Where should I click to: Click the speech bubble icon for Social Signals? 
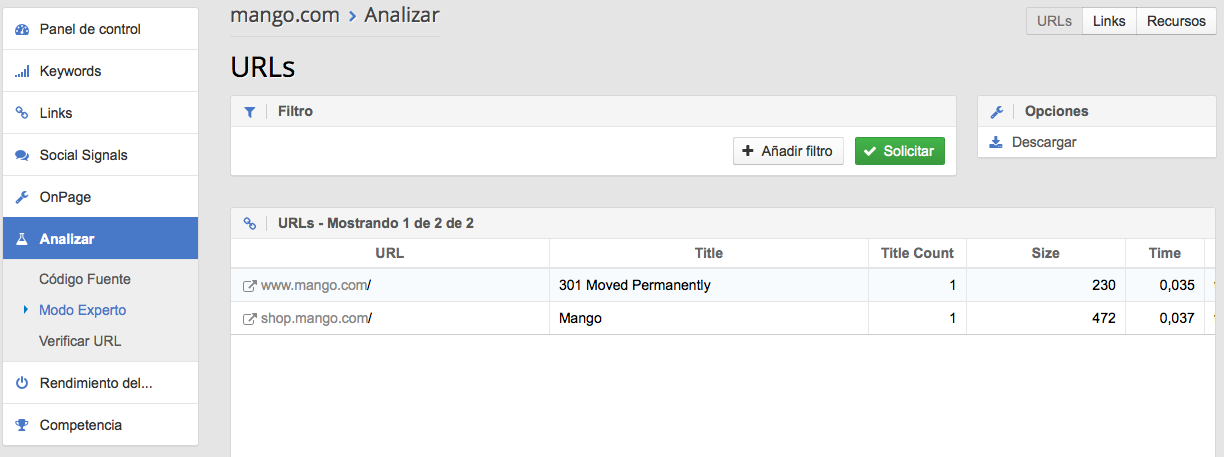[22, 156]
